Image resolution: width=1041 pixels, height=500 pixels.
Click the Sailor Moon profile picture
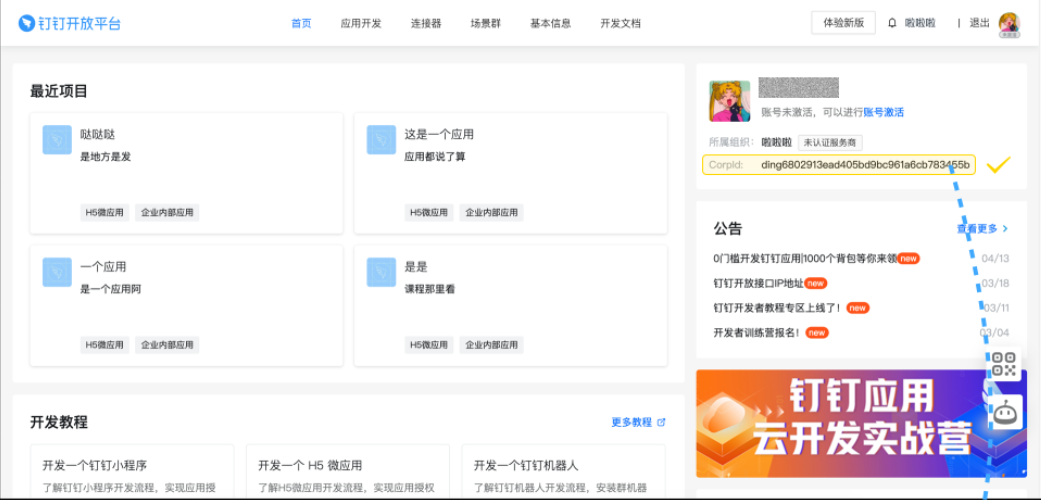(729, 101)
